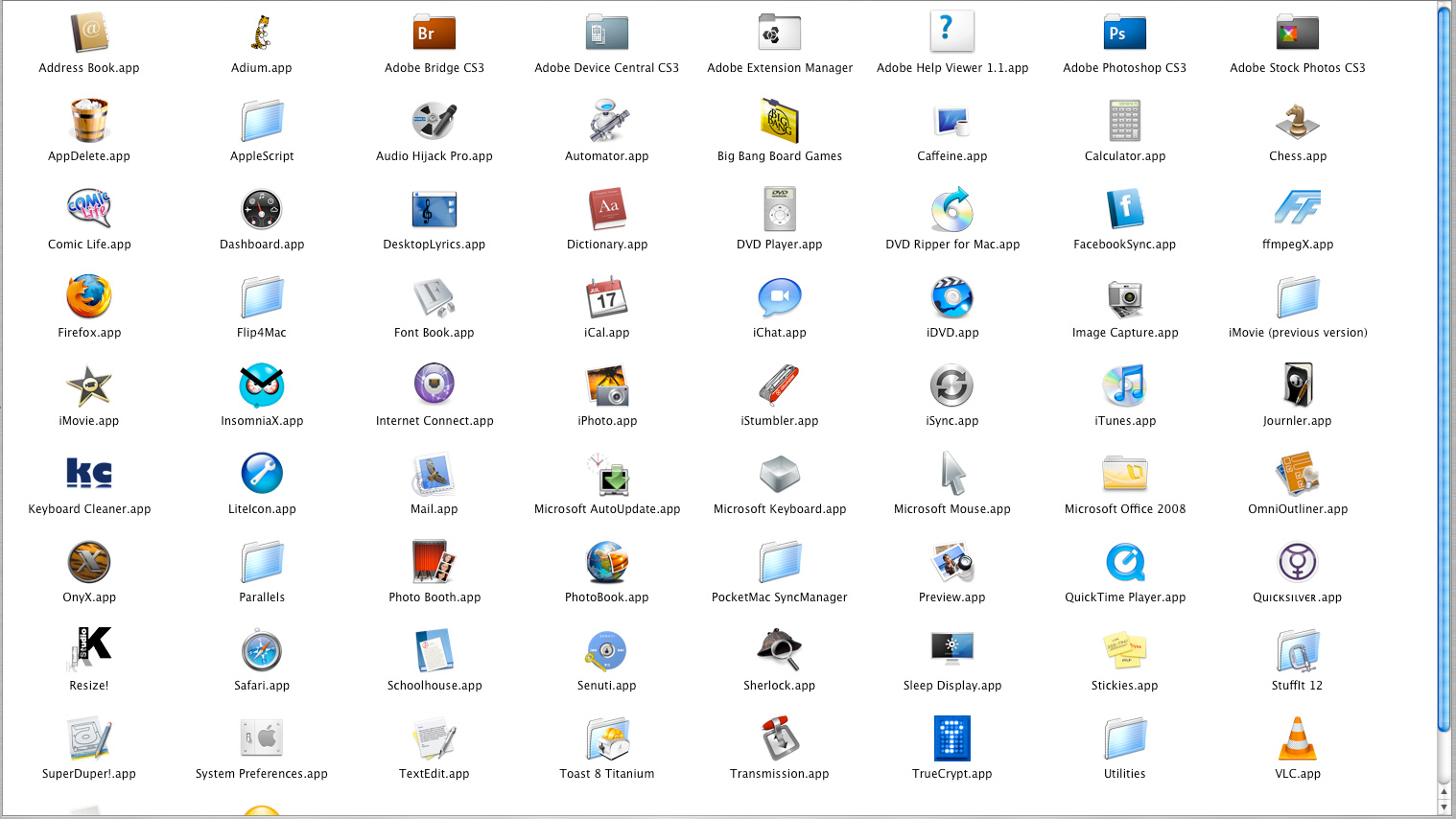Image resolution: width=1456 pixels, height=819 pixels.
Task: Select the iTunes music note icon
Action: click(1125, 386)
